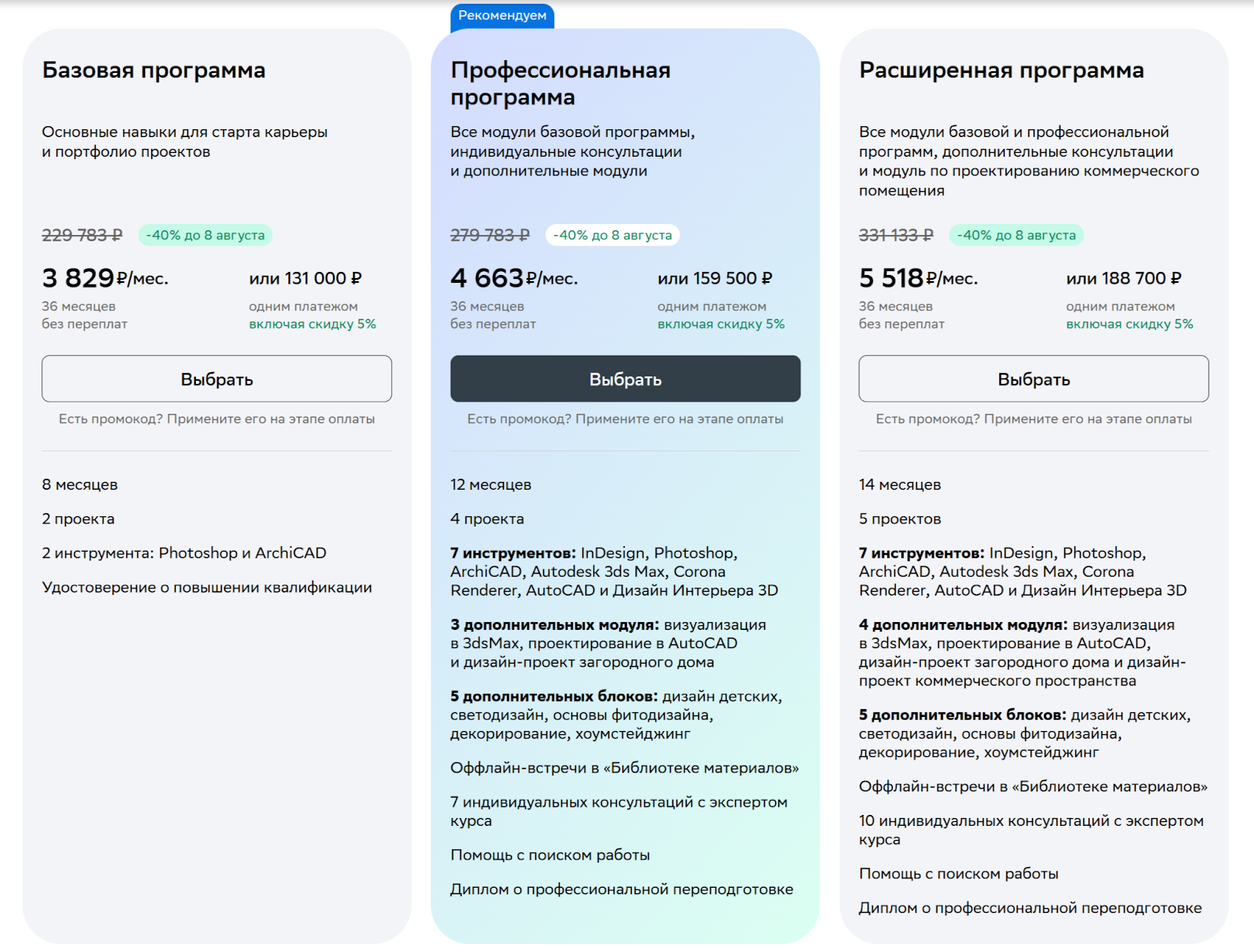1254x952 pixels.
Task: Click the promo code hint under the Базовая Выбрать button
Action: pyautogui.click(x=216, y=419)
